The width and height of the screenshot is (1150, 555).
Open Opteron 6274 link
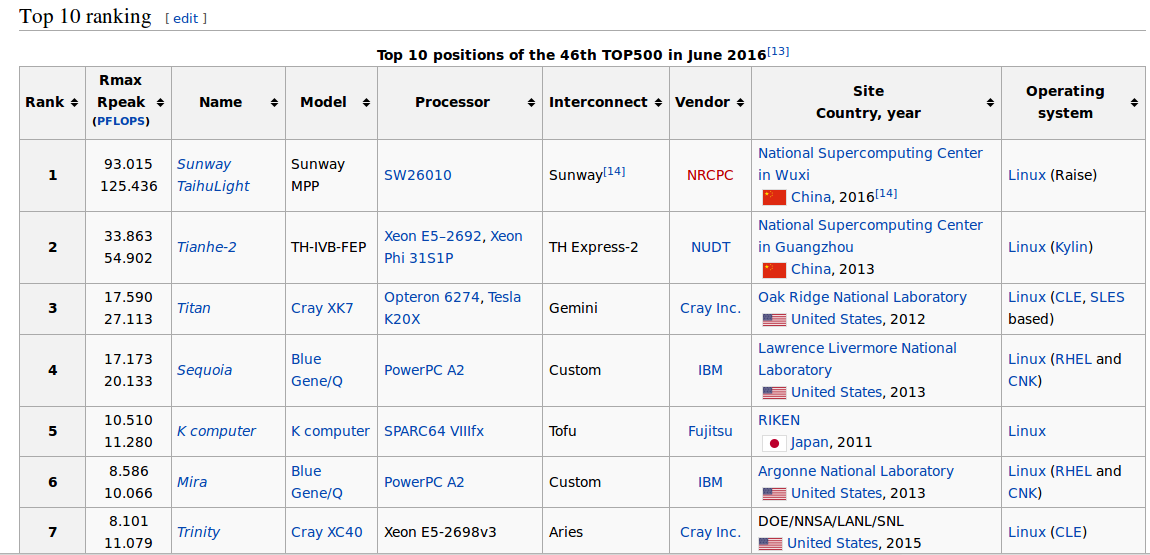pos(433,297)
